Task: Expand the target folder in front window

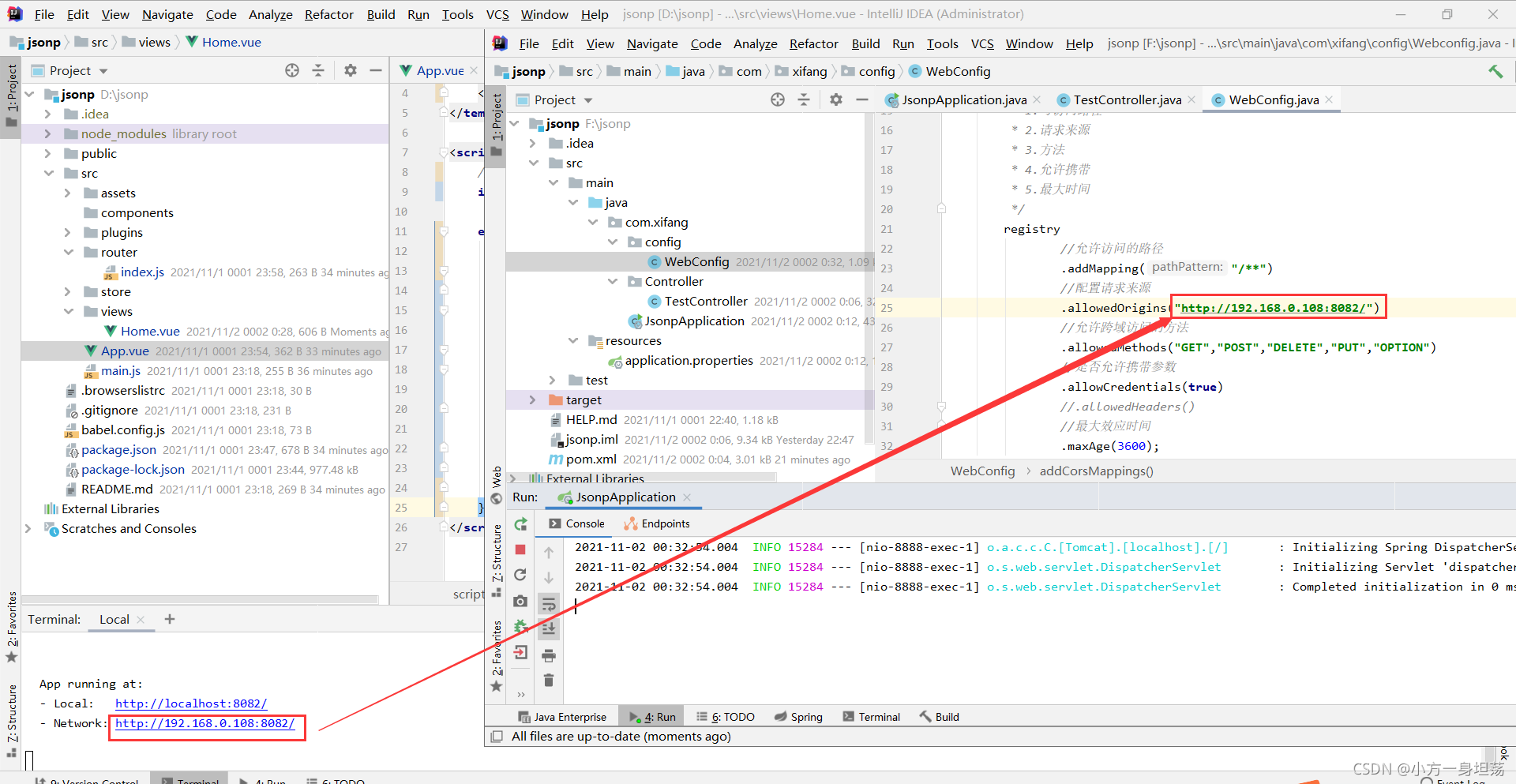Action: (532, 400)
